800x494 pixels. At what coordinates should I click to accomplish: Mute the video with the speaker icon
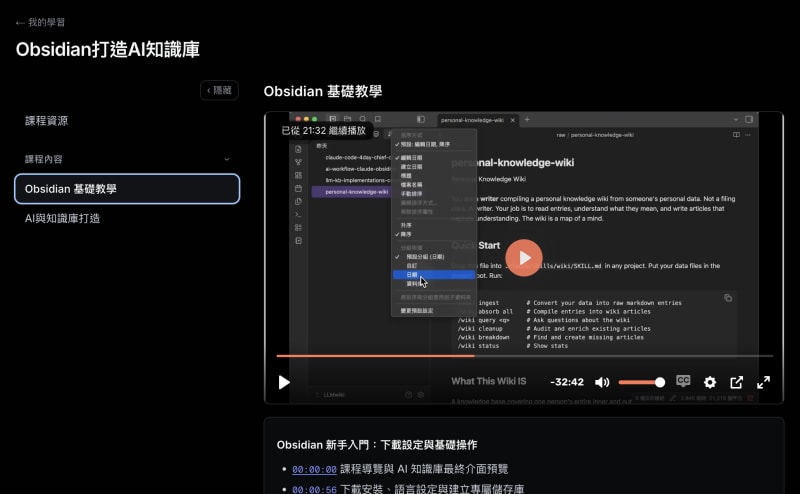point(602,382)
